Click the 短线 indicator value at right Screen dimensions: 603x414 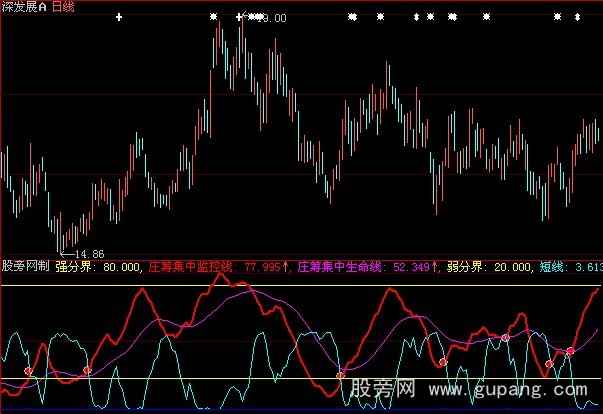point(570,266)
